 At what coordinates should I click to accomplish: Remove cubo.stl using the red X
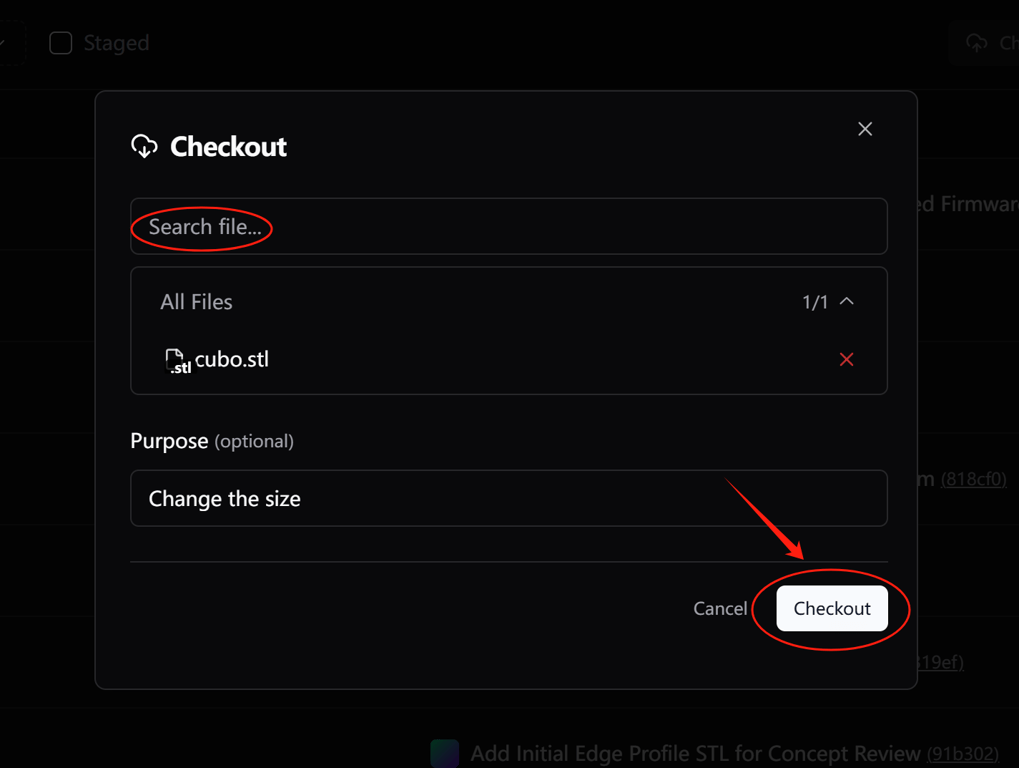[846, 359]
